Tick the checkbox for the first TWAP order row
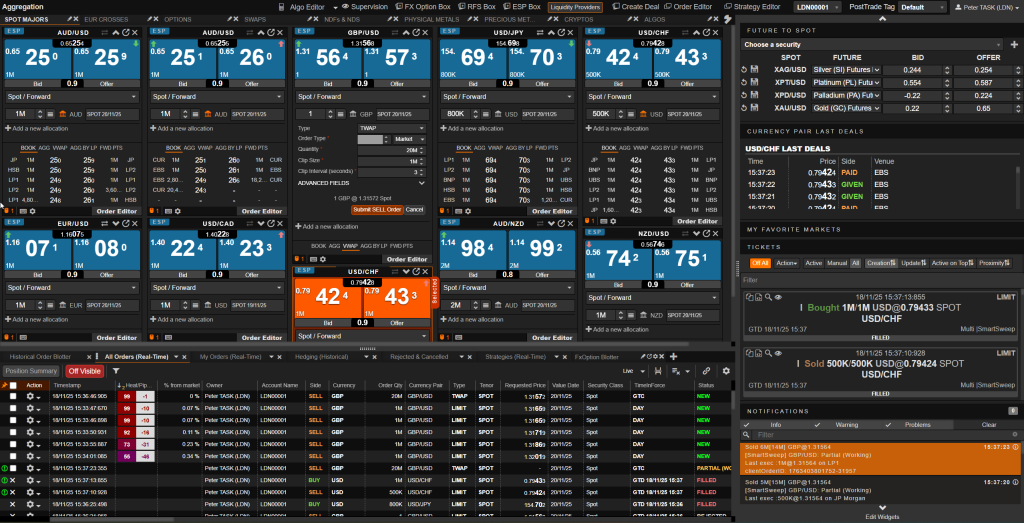Screen dimensions: 1024x523 13,396
